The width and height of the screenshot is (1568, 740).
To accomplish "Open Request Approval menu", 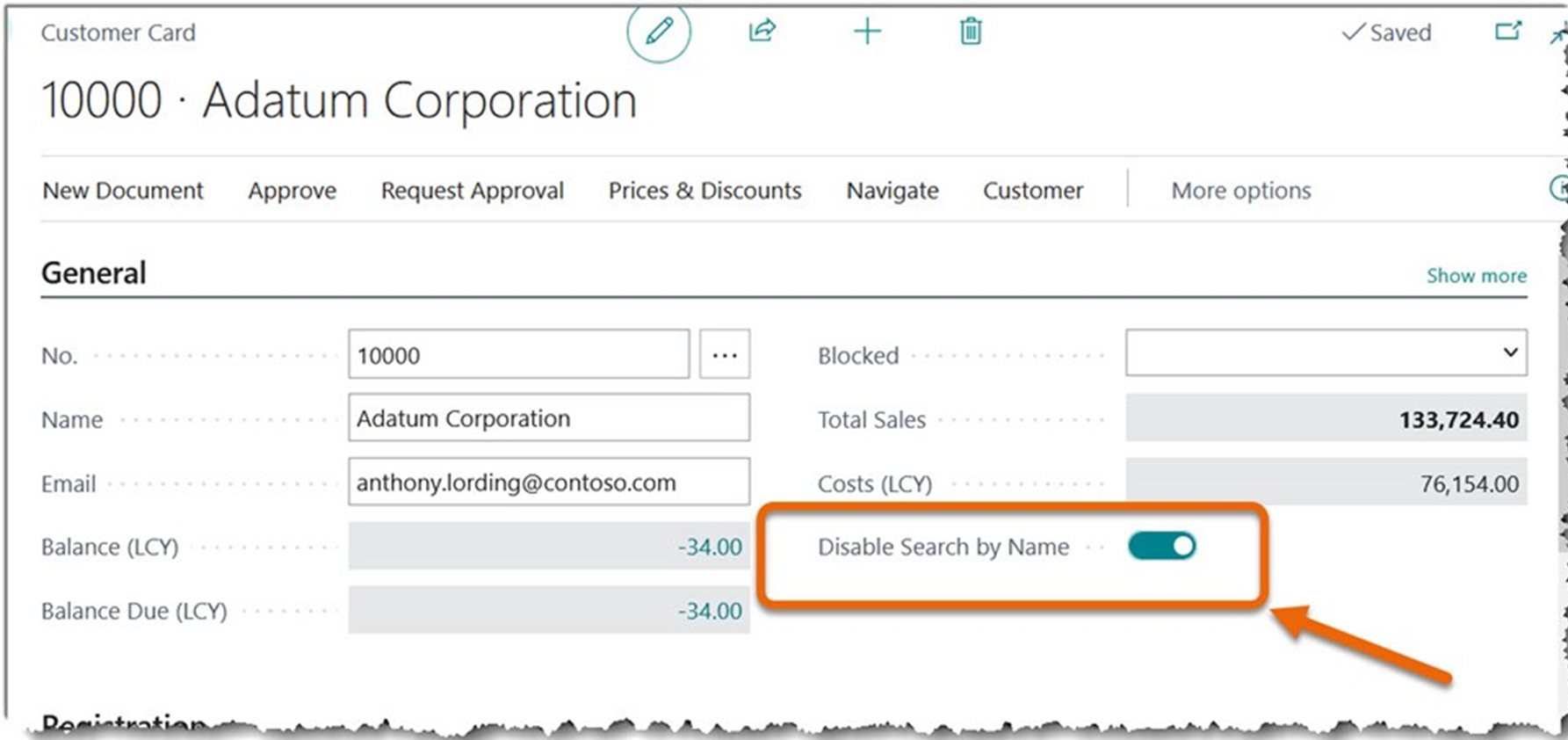I will click(473, 191).
